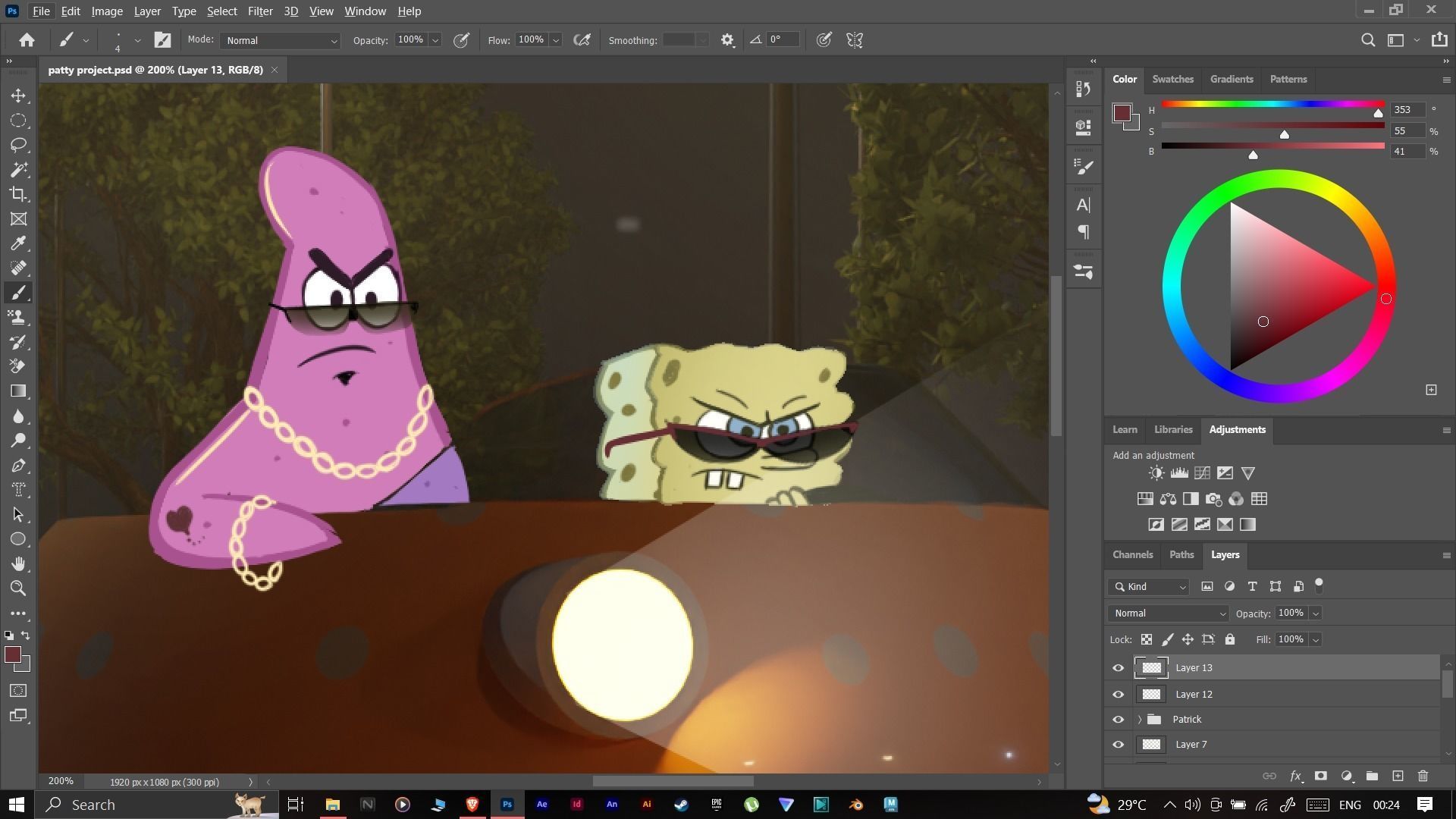Switch to the Channels tab
Image resolution: width=1456 pixels, height=819 pixels.
[1132, 555]
